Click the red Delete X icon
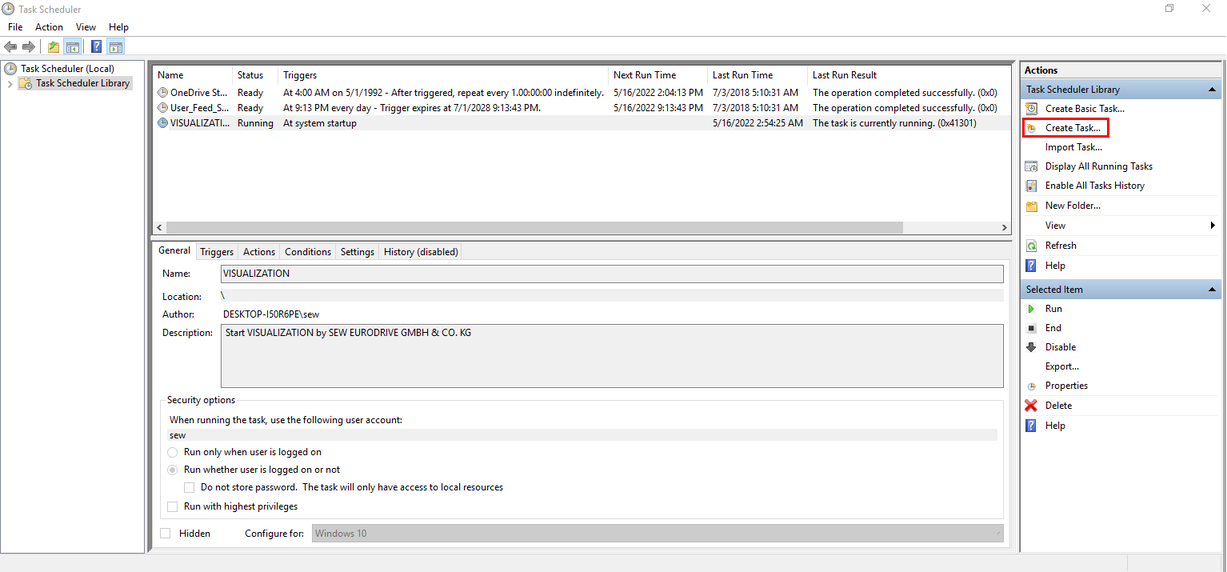Screen dimensions: 1227x572 click(1032, 406)
